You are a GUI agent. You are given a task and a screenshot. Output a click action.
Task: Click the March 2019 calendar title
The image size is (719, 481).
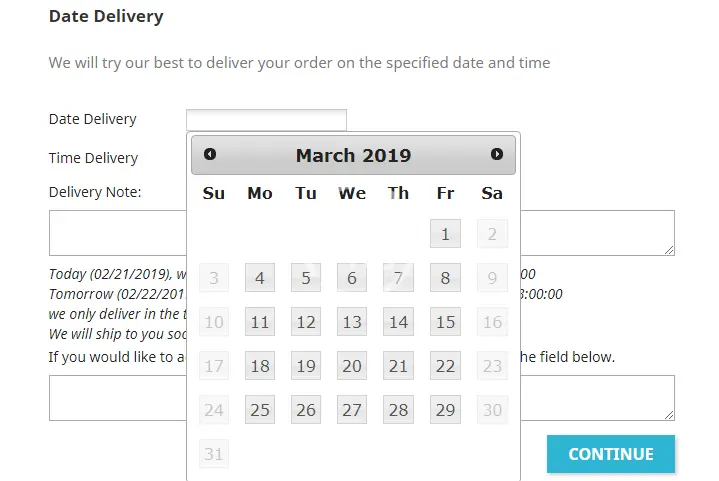(353, 155)
